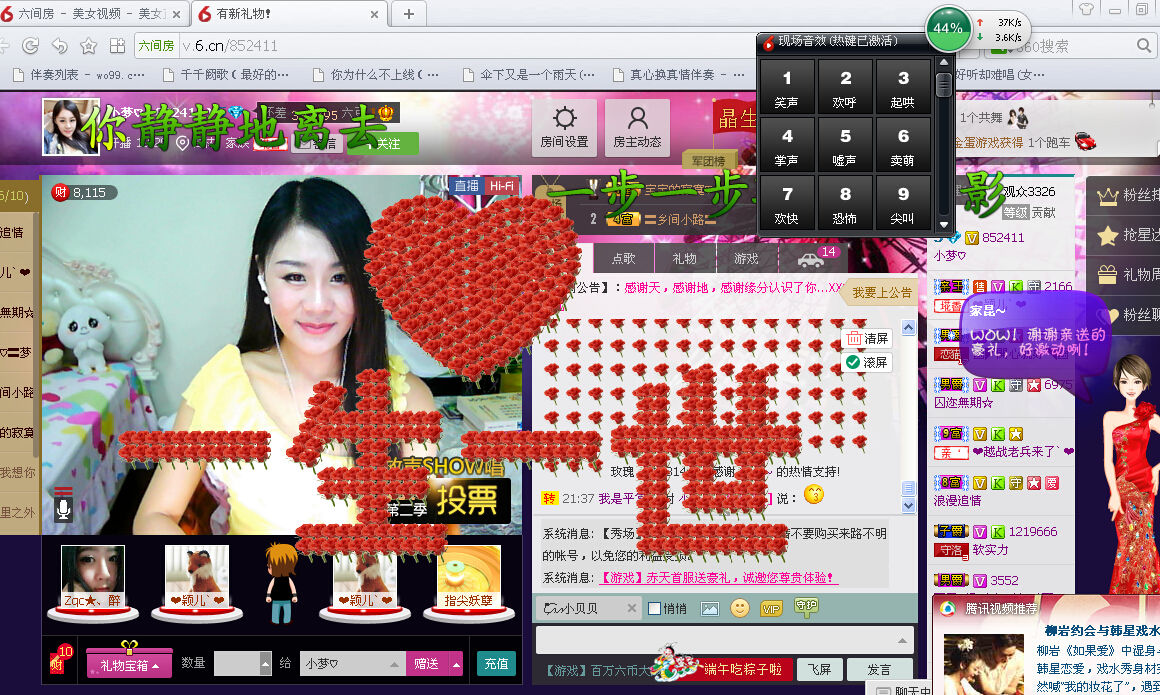
Task: Click the 飞屏 fly screen button
Action: [x=819, y=669]
